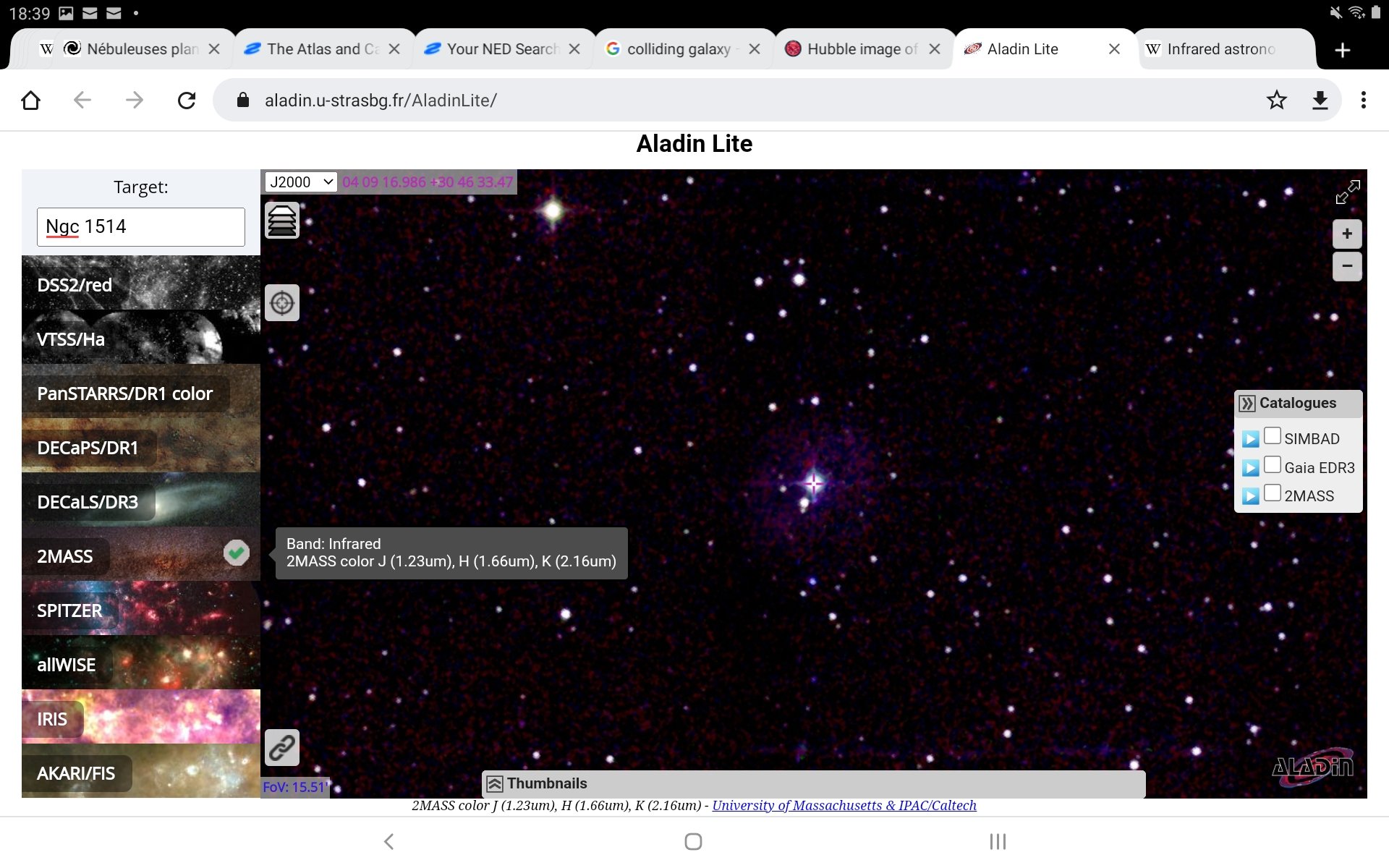
Task: Close the Nébuleuses plan tab
Action: (x=214, y=49)
